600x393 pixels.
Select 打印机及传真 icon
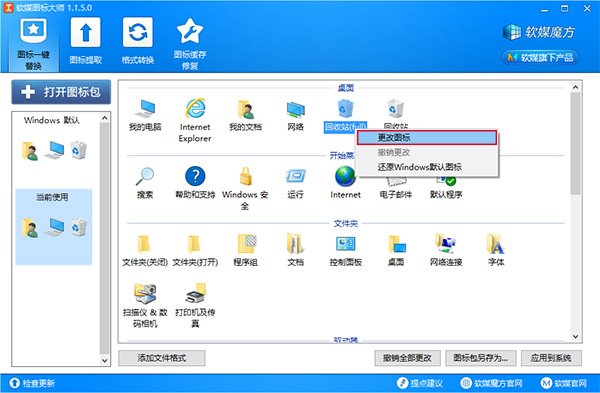point(195,305)
